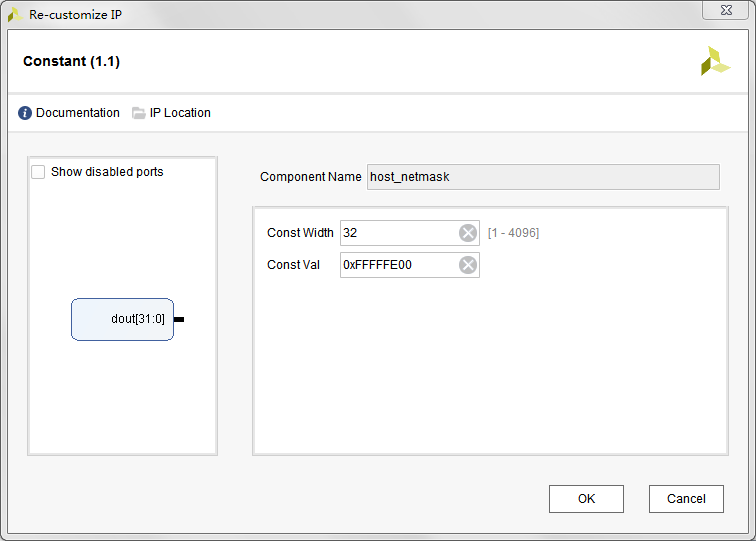The width and height of the screenshot is (756, 541).
Task: Clear the Const Val field
Action: (468, 265)
